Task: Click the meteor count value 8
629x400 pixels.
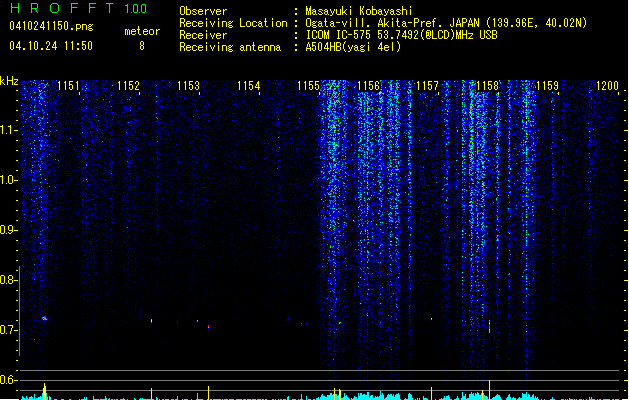Action: (x=142, y=46)
